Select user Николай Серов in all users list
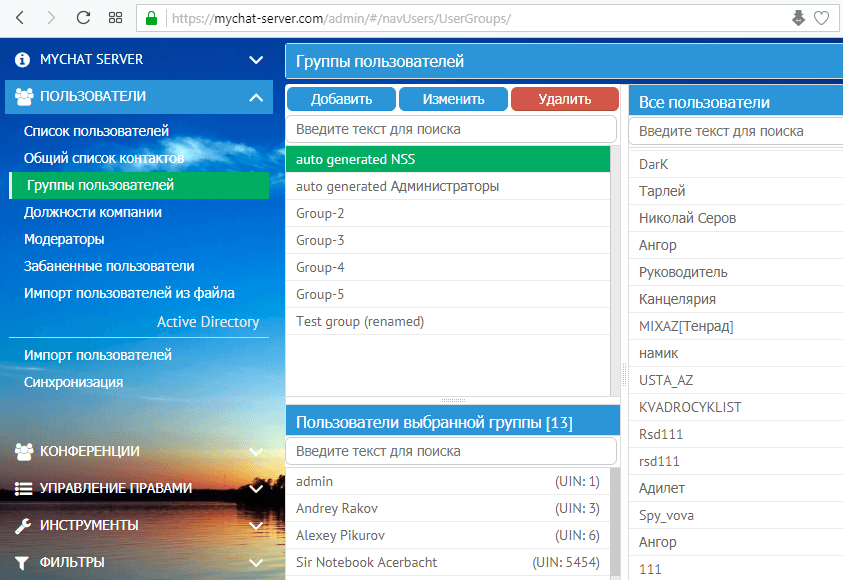843x580 pixels. [687, 218]
